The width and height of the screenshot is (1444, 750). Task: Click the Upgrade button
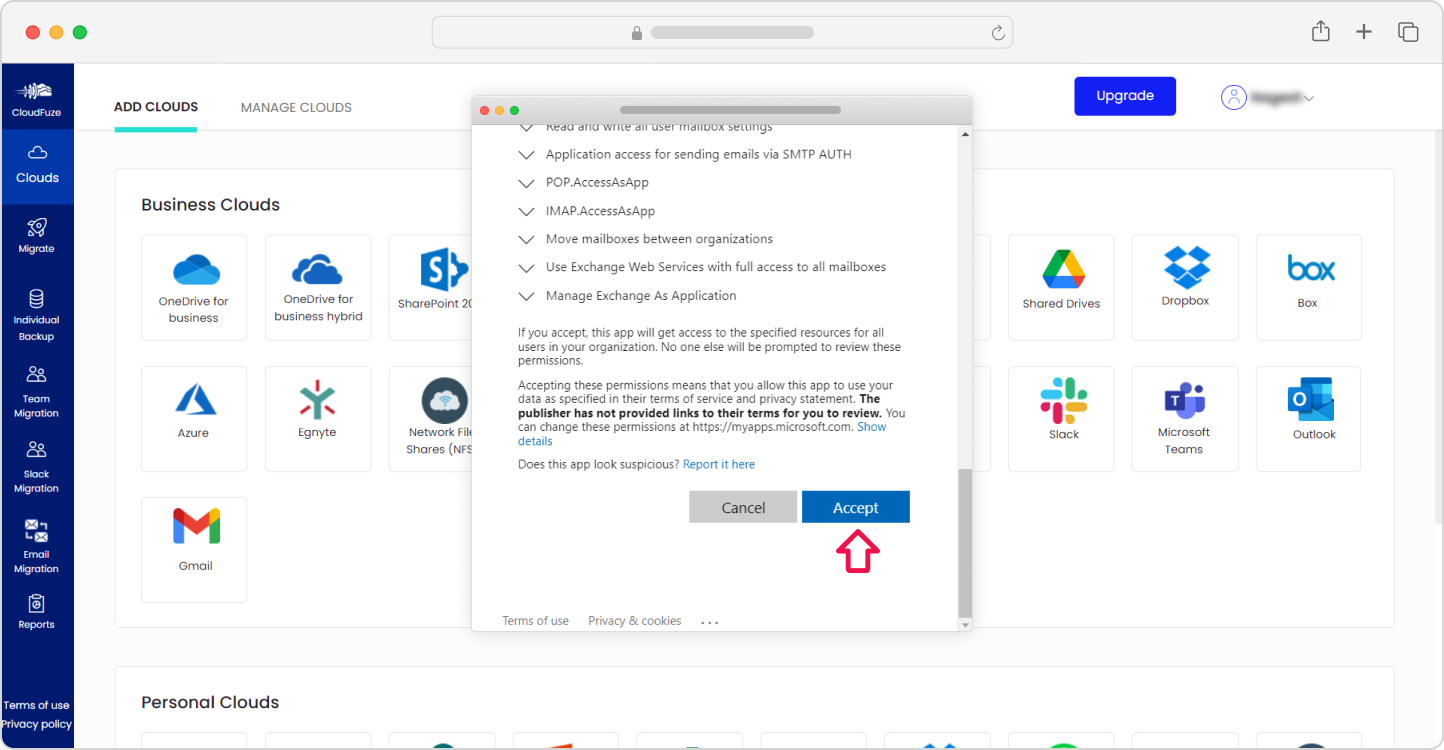pos(1125,96)
